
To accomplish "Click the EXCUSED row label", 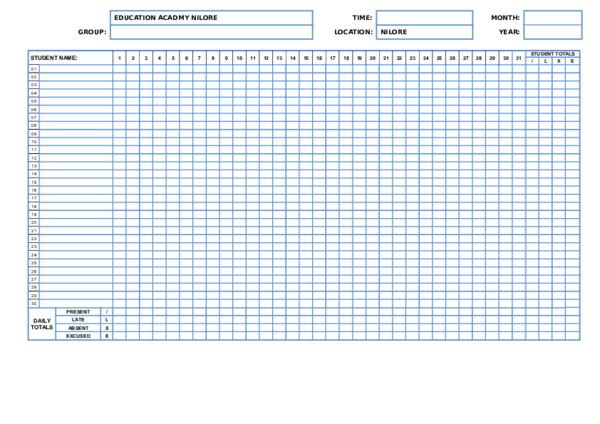I will click(78, 336).
